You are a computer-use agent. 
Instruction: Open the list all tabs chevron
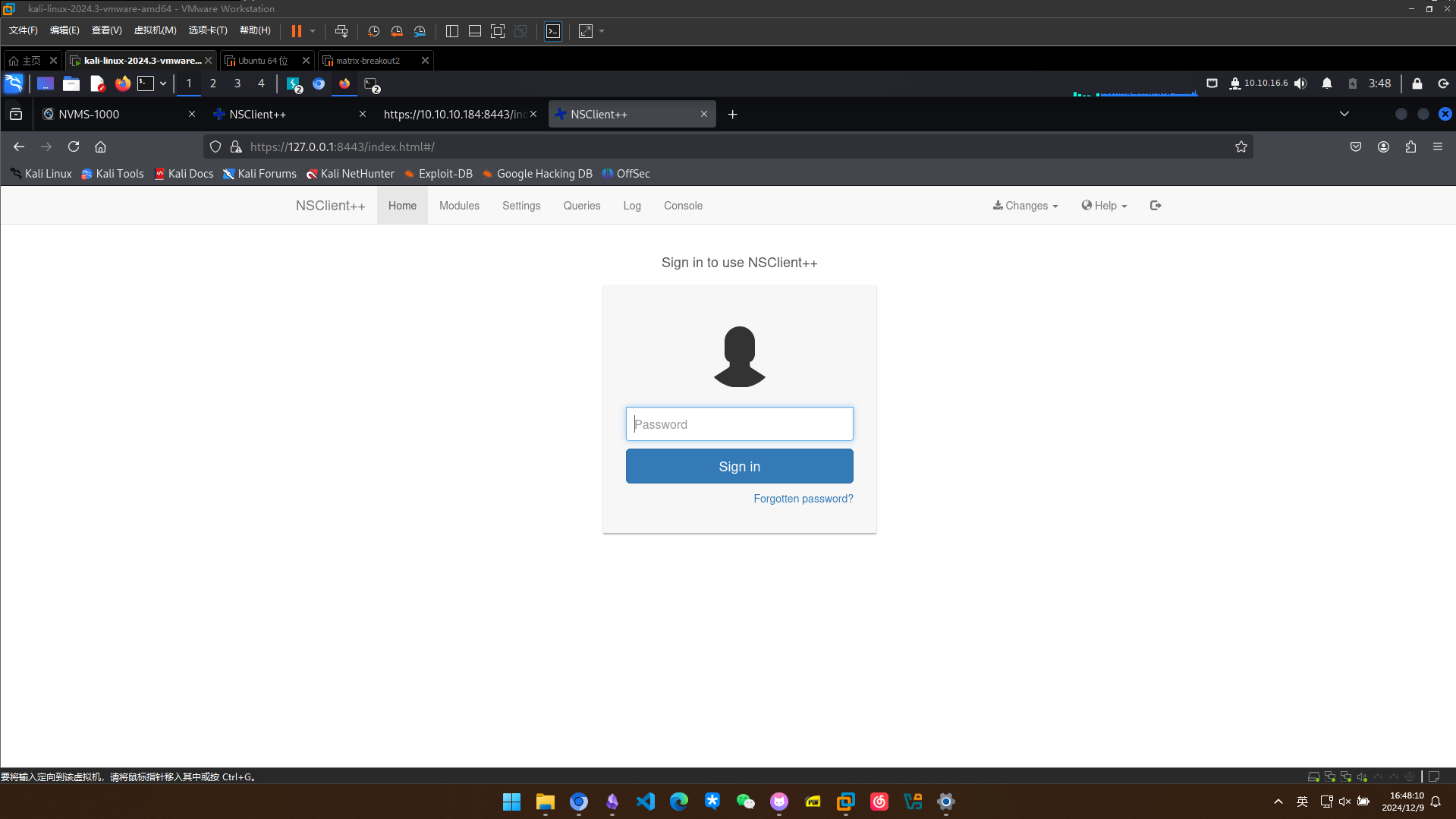(1344, 114)
